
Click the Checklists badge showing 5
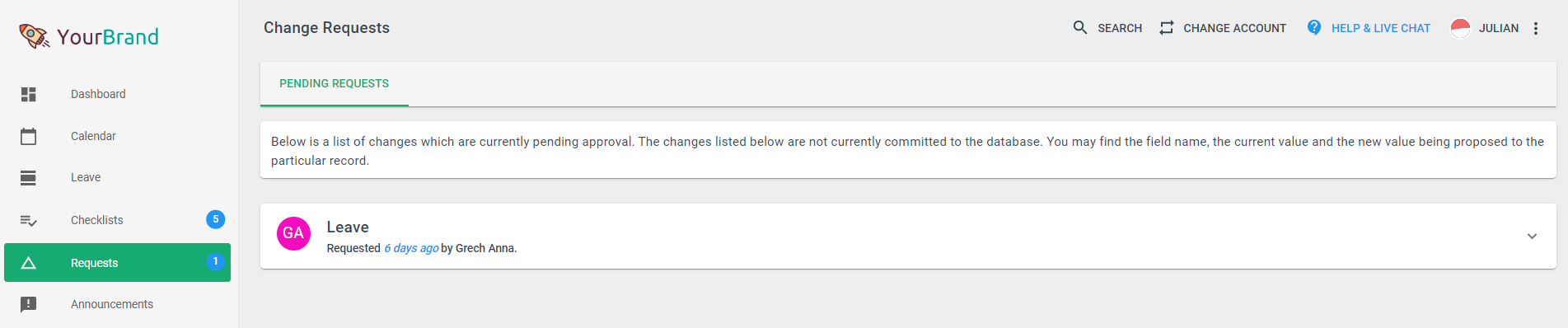click(215, 219)
